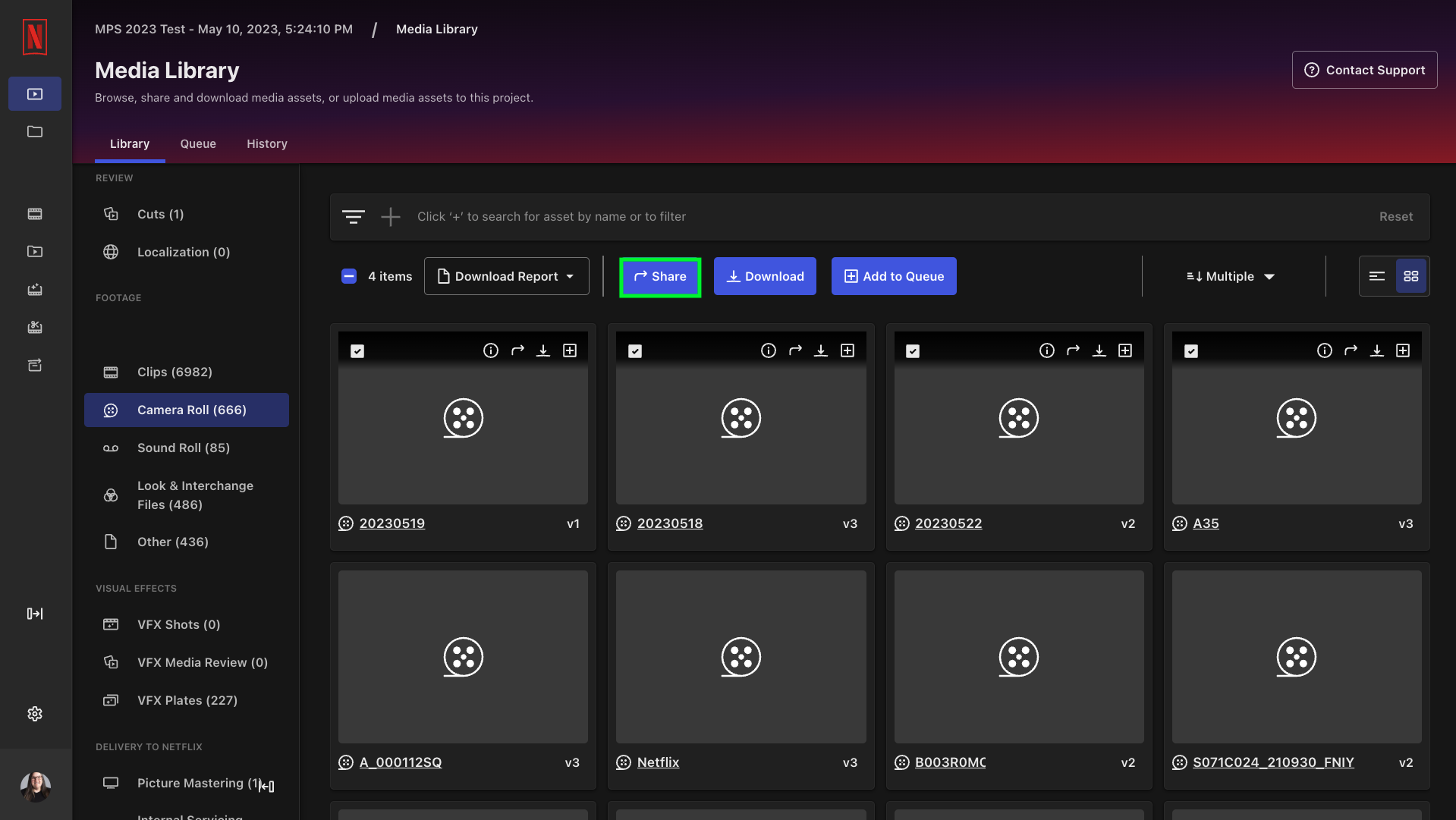The width and height of the screenshot is (1456, 820).
Task: Add 20230518 card to queue via plus icon
Action: click(847, 350)
